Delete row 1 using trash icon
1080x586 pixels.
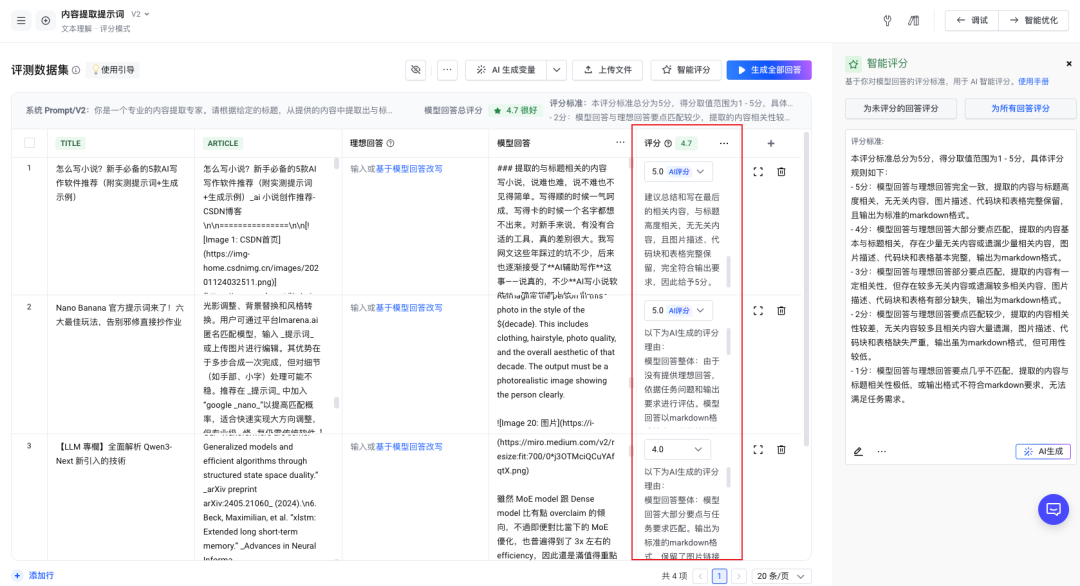point(782,172)
